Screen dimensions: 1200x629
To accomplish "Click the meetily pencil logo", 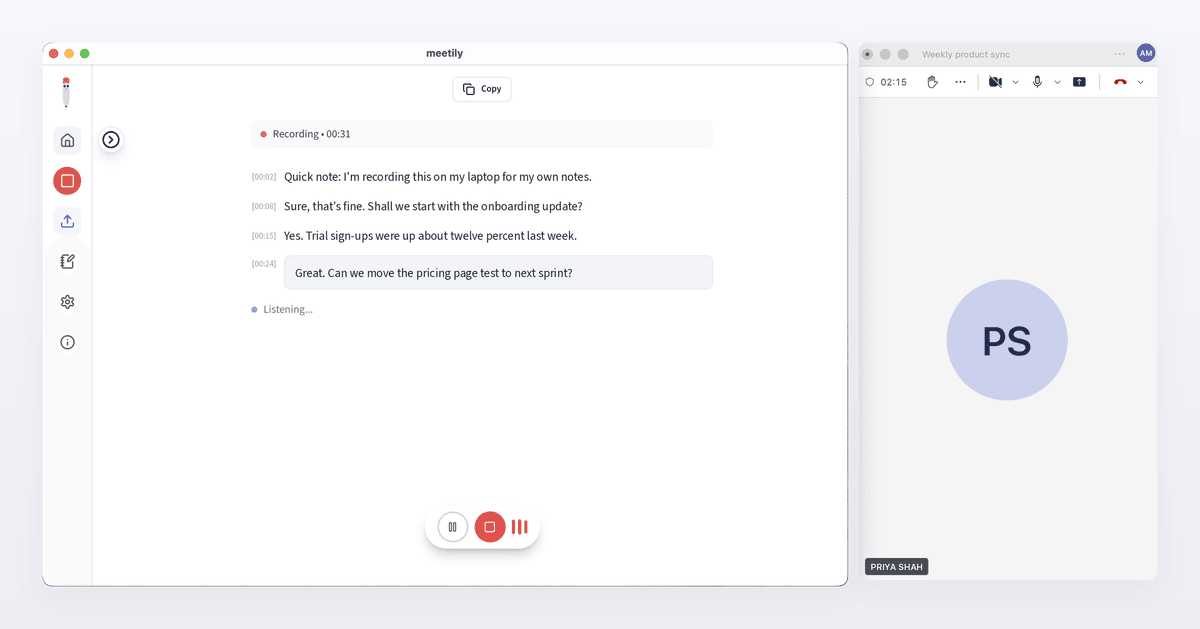I will point(66,92).
